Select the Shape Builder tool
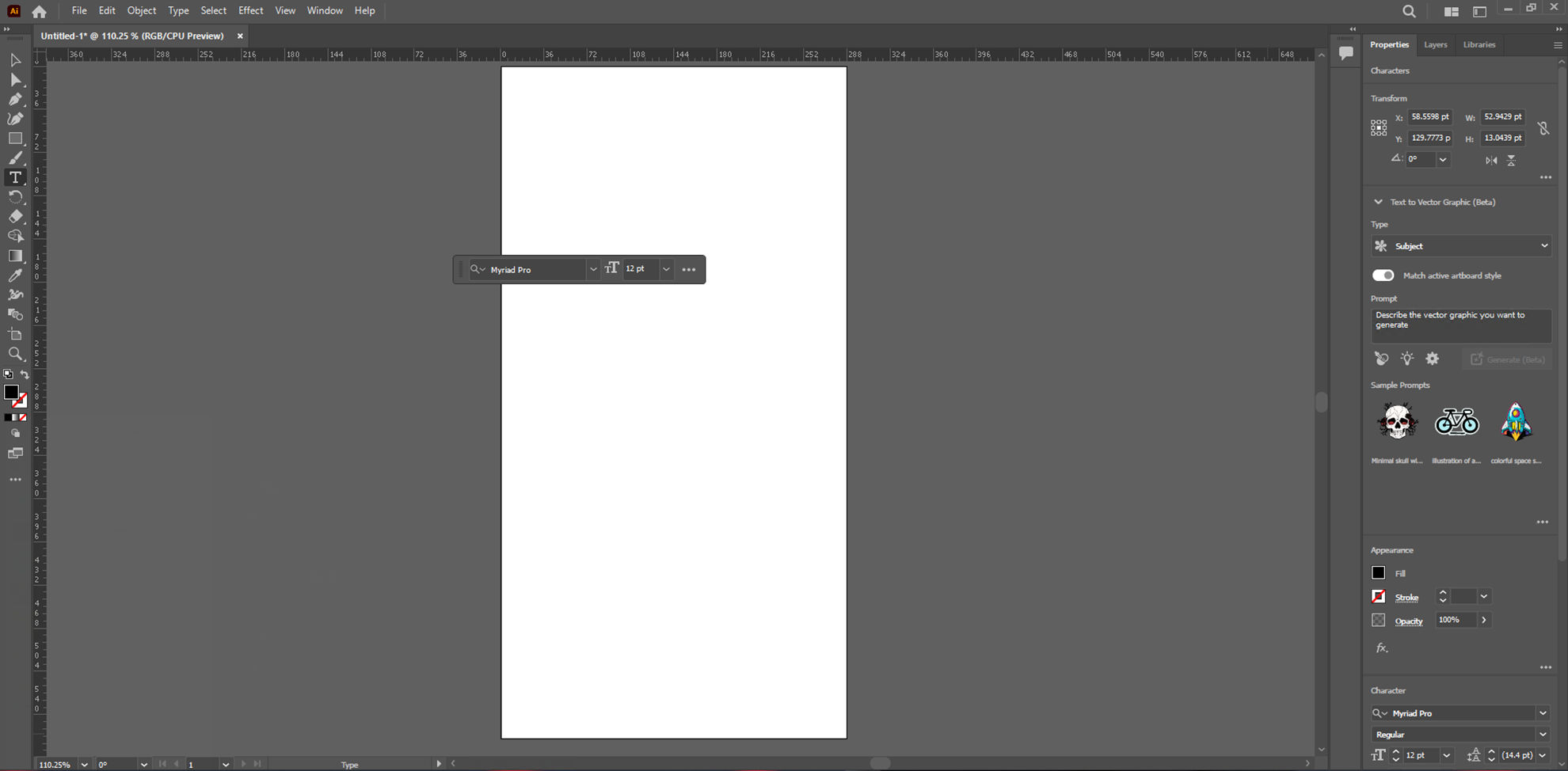The height and width of the screenshot is (771, 1568). 15,236
